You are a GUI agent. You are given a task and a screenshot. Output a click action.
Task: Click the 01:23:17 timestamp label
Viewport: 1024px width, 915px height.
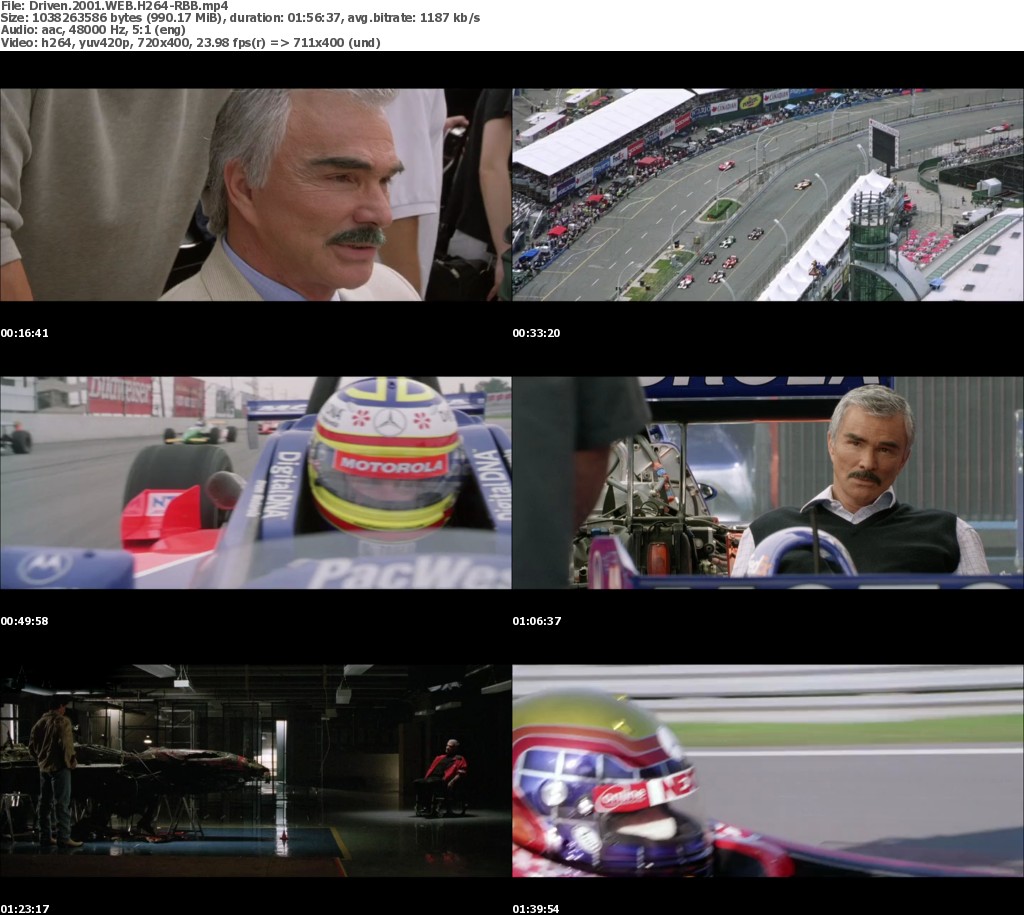[24, 908]
